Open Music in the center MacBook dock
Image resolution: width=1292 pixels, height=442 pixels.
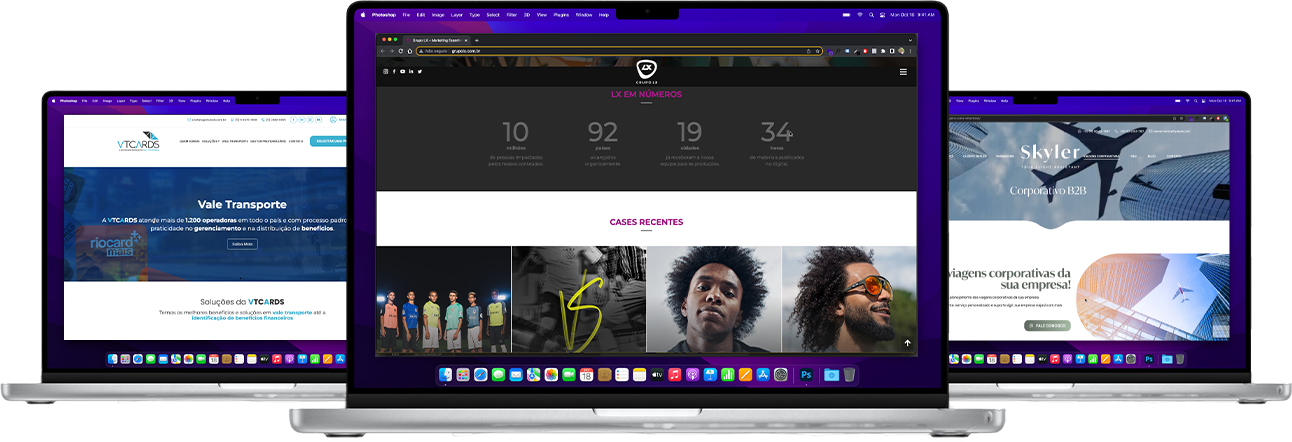tap(675, 375)
